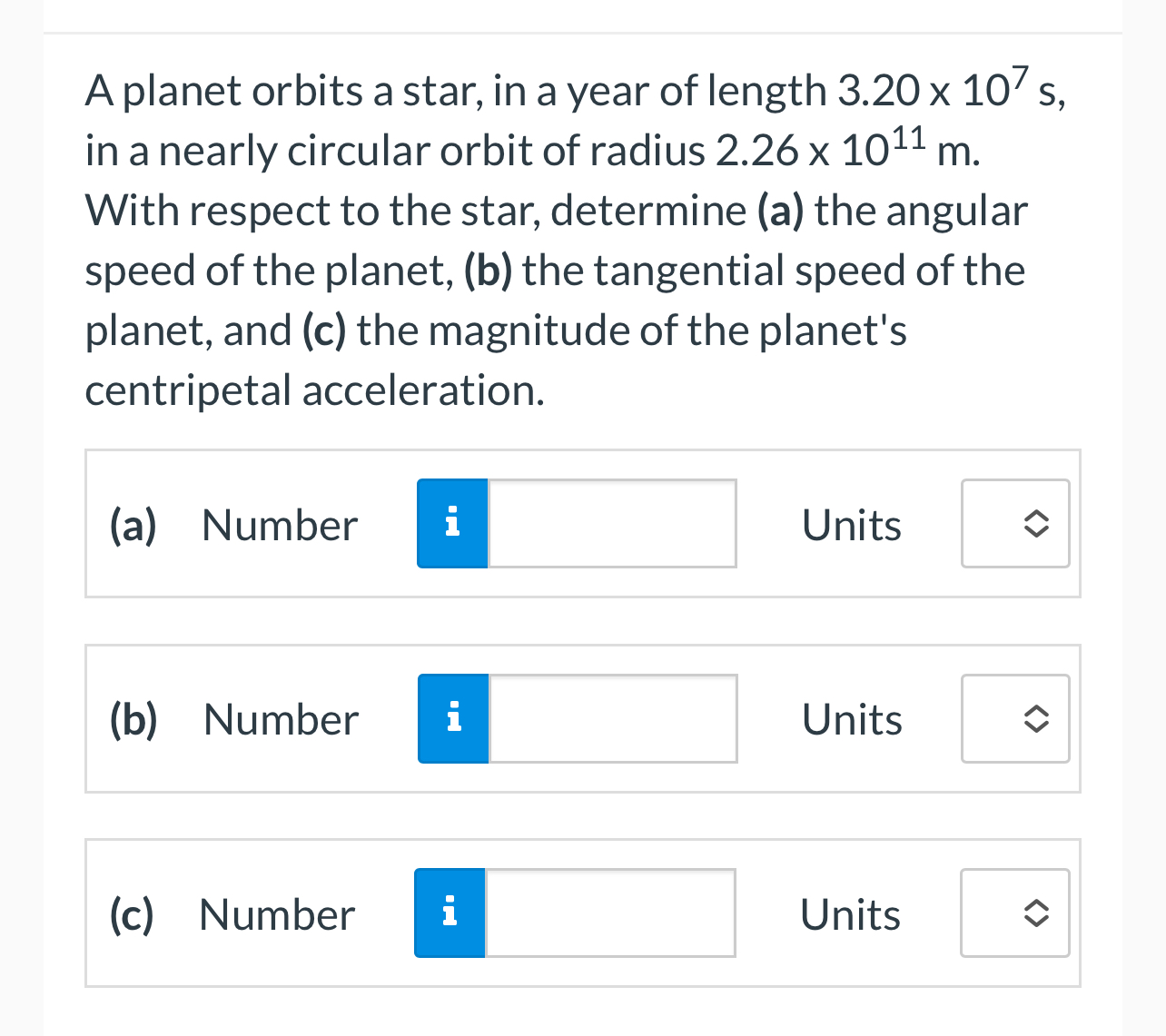The width and height of the screenshot is (1166, 1036).
Task: Select the blue tooltip icon for angular speed answer
Action: point(451,523)
